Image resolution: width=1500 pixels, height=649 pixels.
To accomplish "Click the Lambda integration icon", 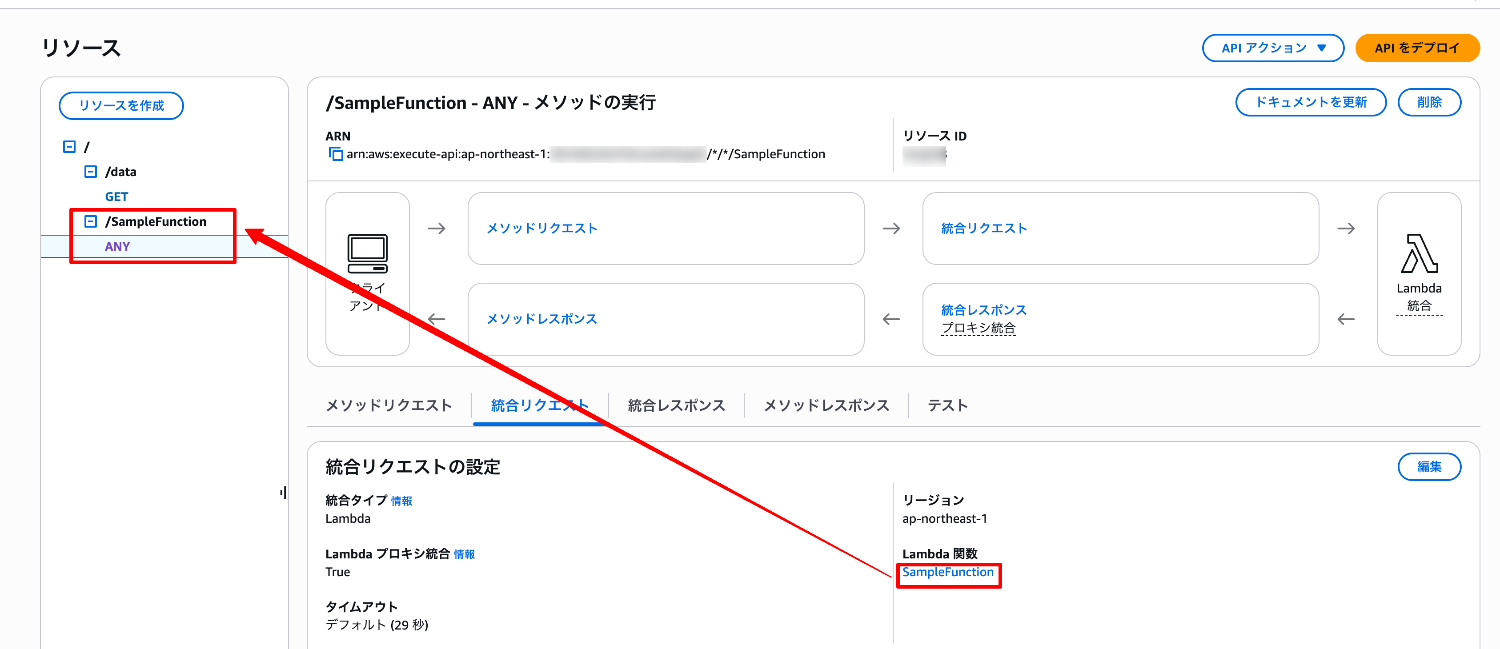I will (x=1419, y=254).
